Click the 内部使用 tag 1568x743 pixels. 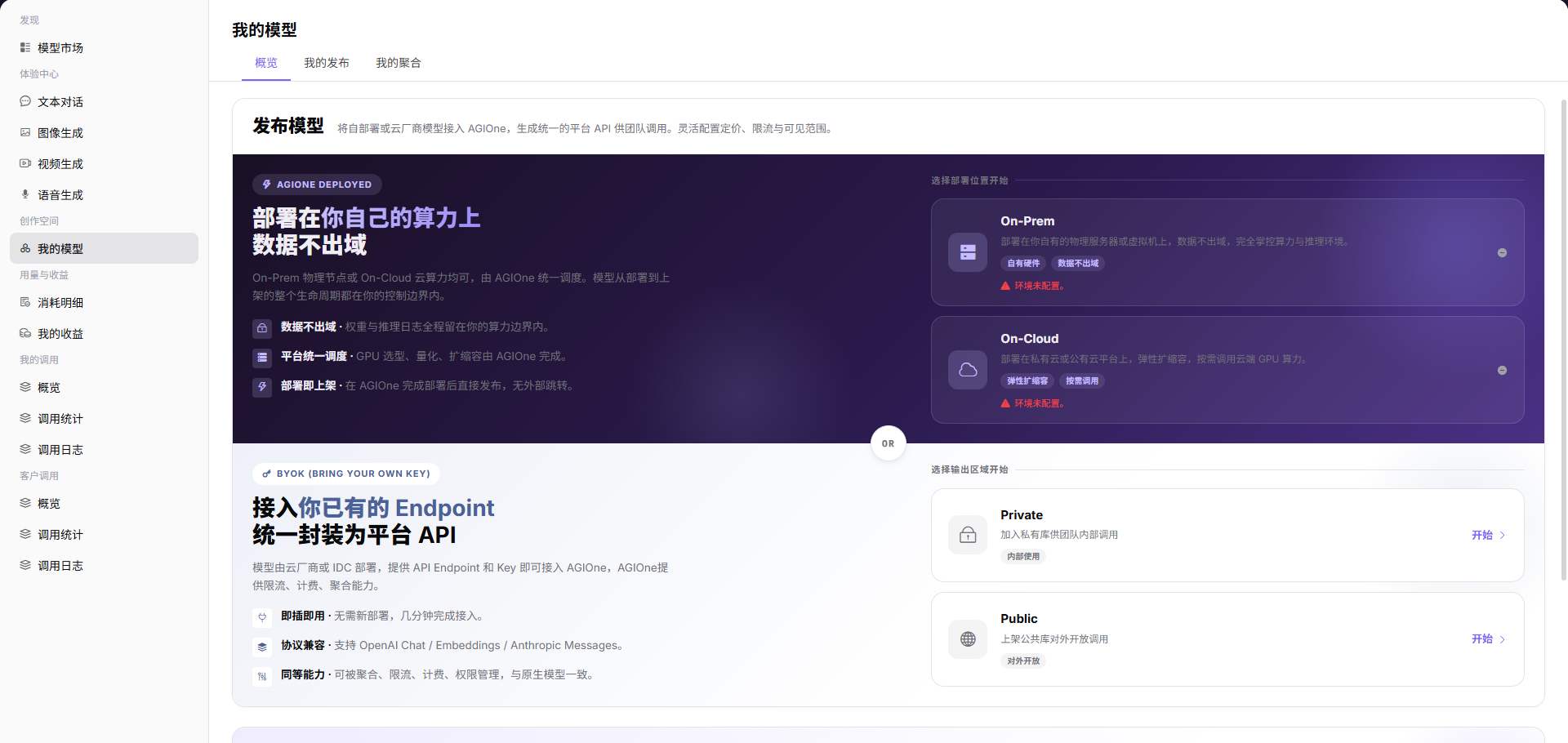point(1023,556)
